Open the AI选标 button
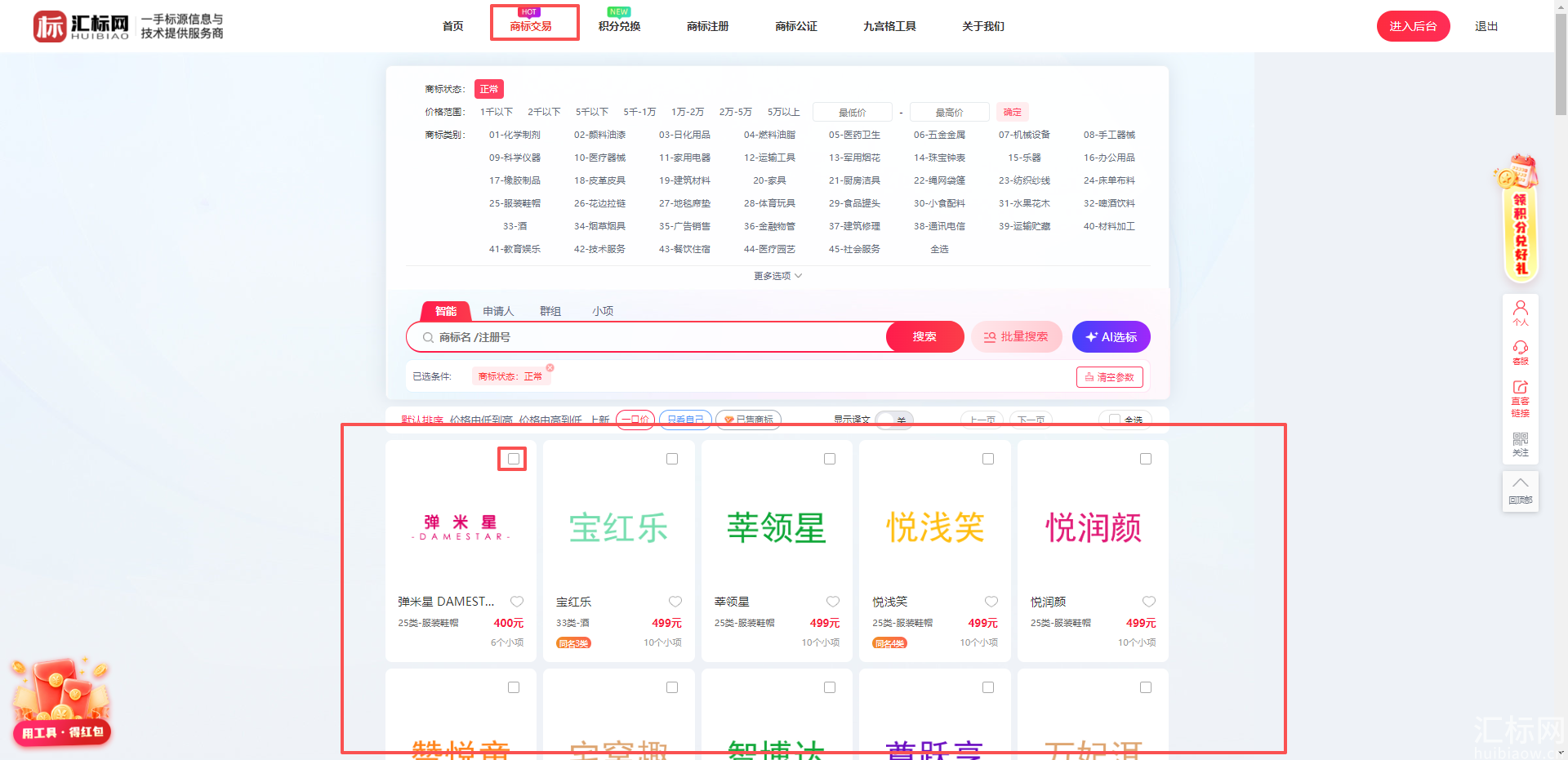The width and height of the screenshot is (1568, 760). (x=1111, y=336)
